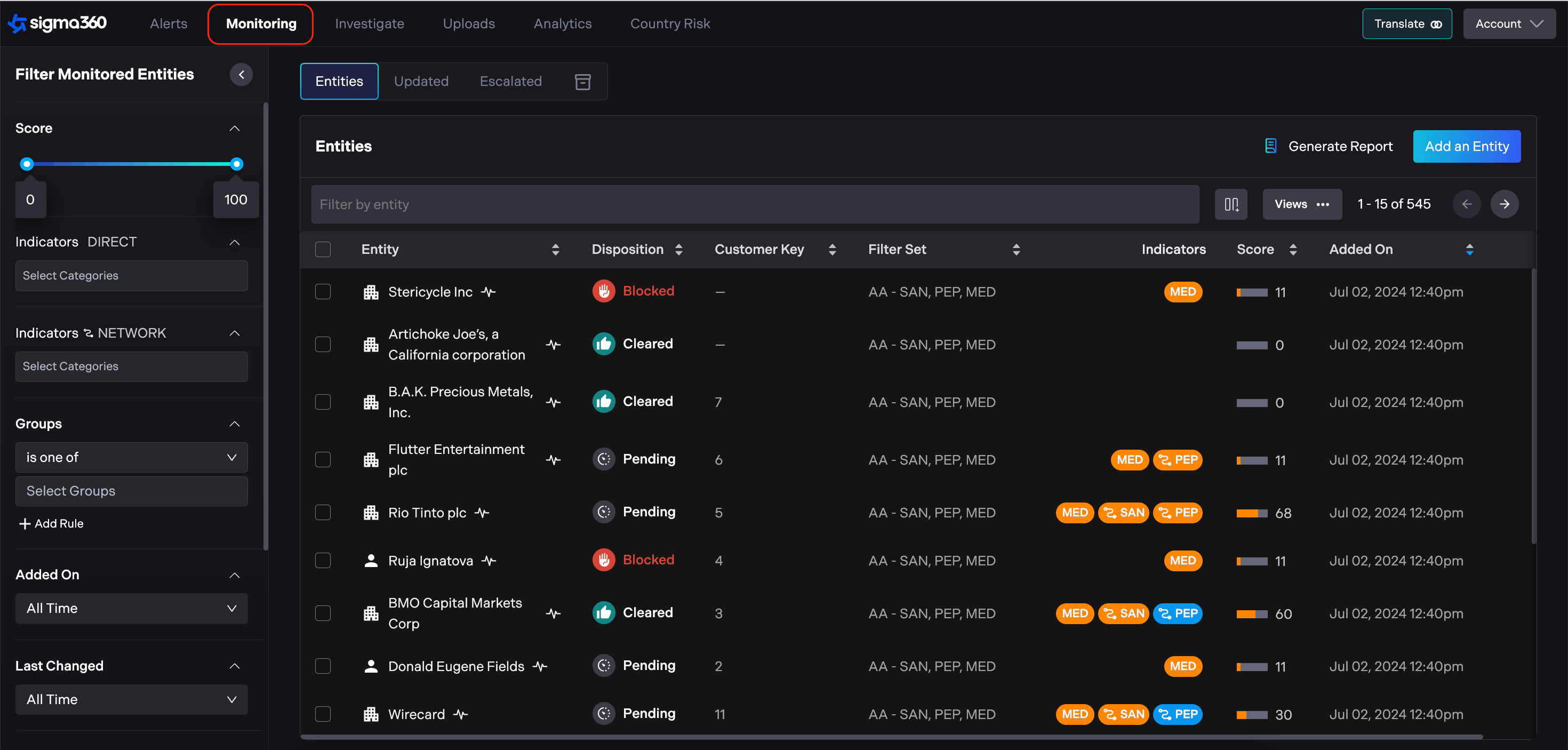Click activity pulse icon next to Stericycle Inc
The height and width of the screenshot is (750, 1568).
pos(488,292)
